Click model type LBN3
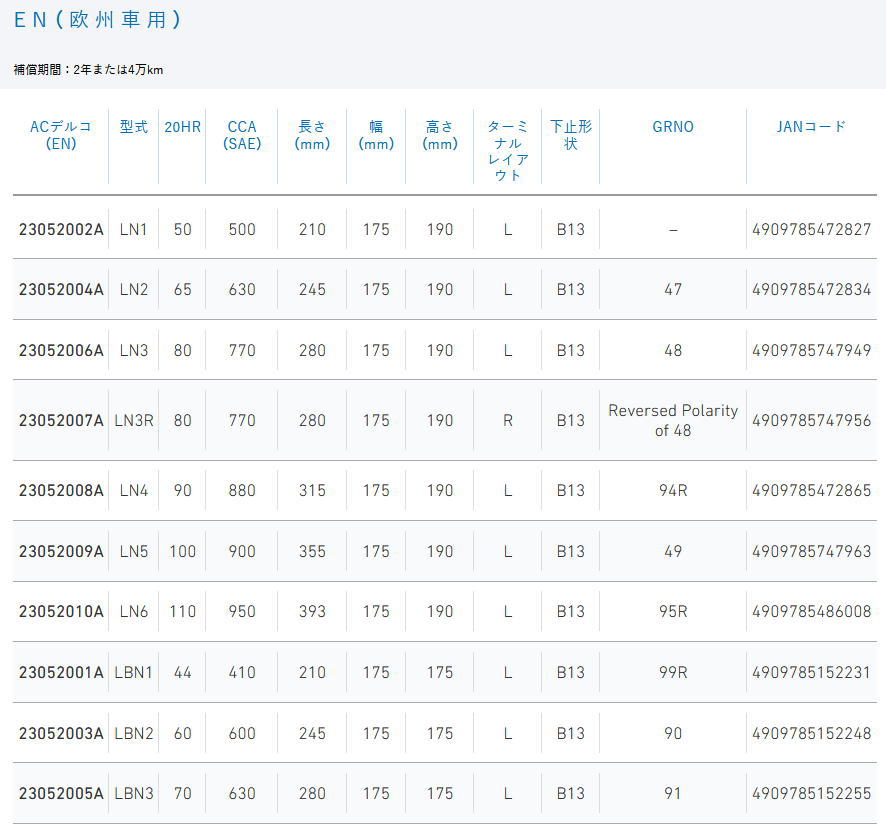Image resolution: width=886 pixels, height=832 pixels. tap(133, 794)
